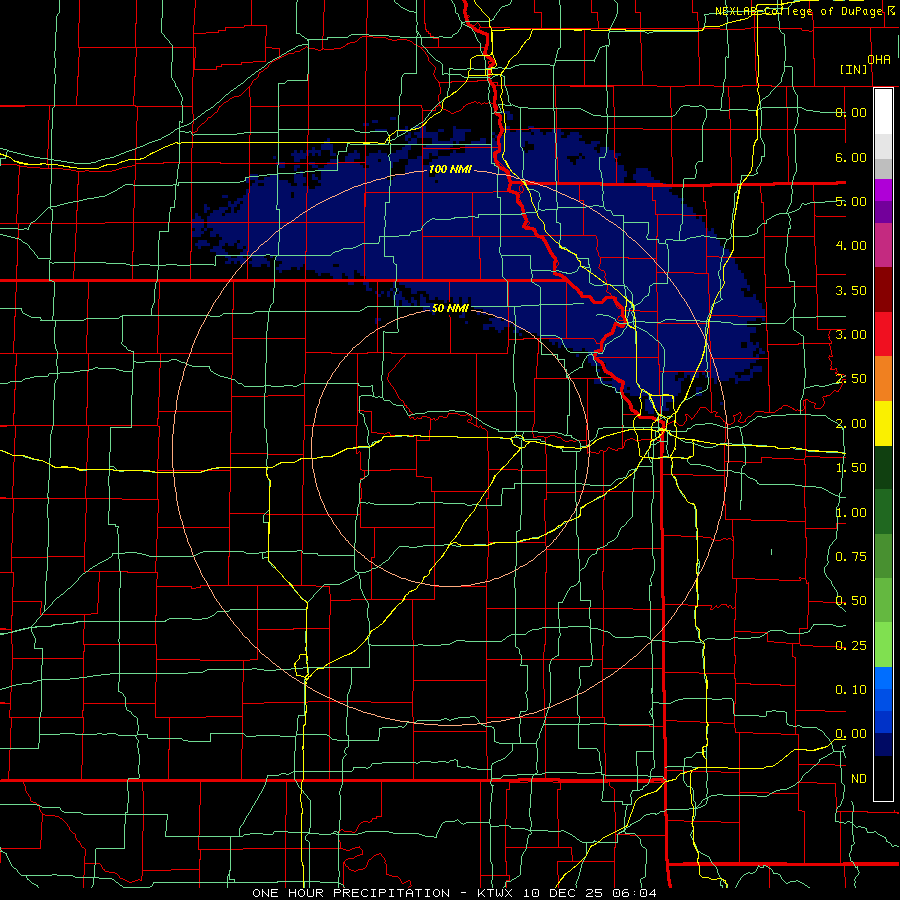Click the orange 2.50 legend swatch
Image resolution: width=900 pixels, height=900 pixels.
pyautogui.click(x=883, y=379)
